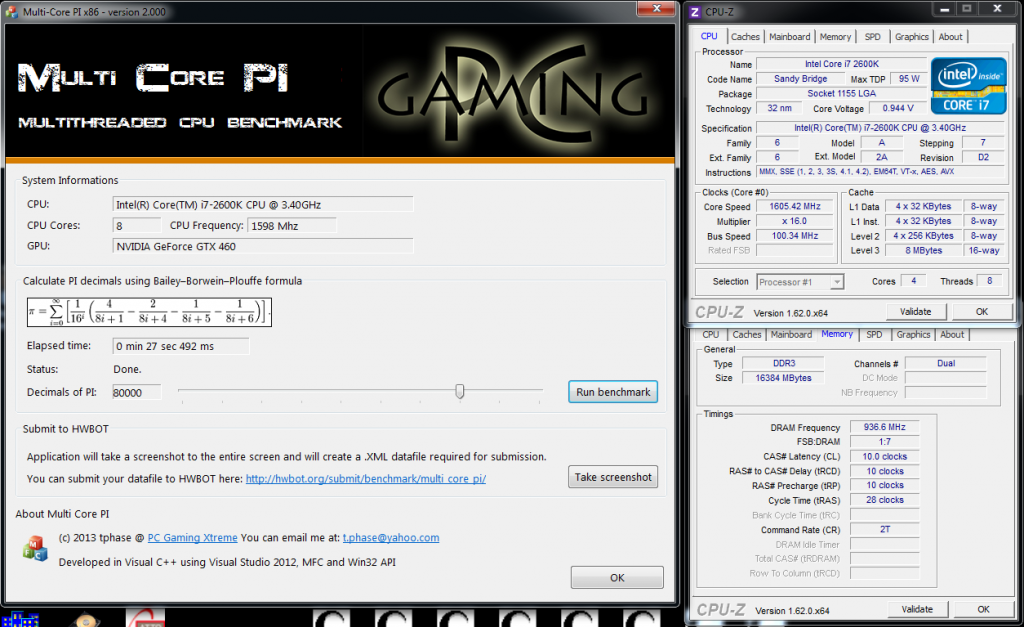
Task: Click the Threads value '8' in CPU-Z
Action: click(x=989, y=281)
